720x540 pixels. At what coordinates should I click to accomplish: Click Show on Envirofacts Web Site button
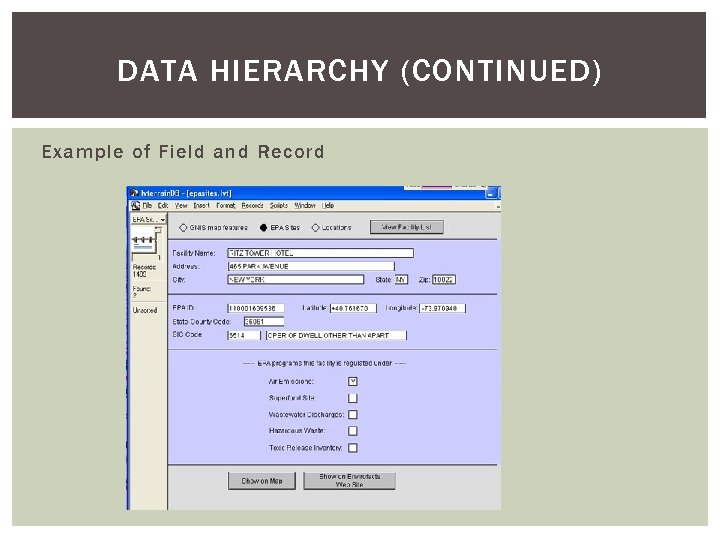coord(349,481)
